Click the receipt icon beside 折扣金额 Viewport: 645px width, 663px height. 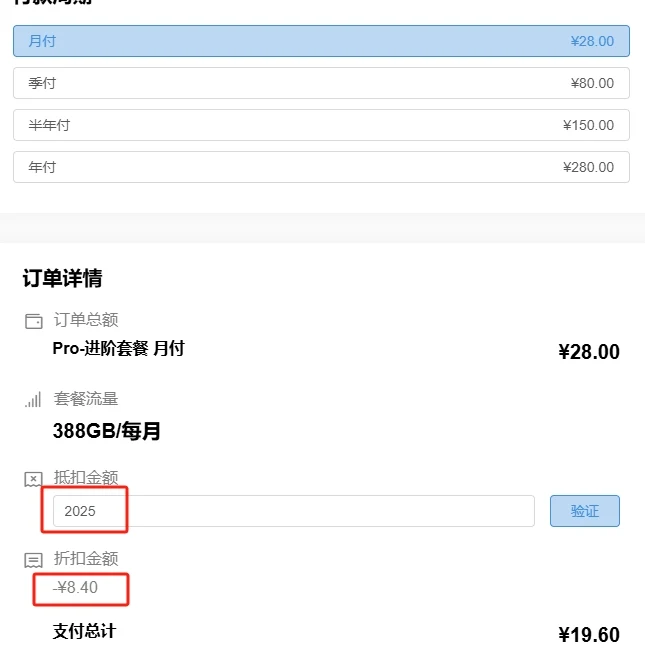[x=33, y=560]
